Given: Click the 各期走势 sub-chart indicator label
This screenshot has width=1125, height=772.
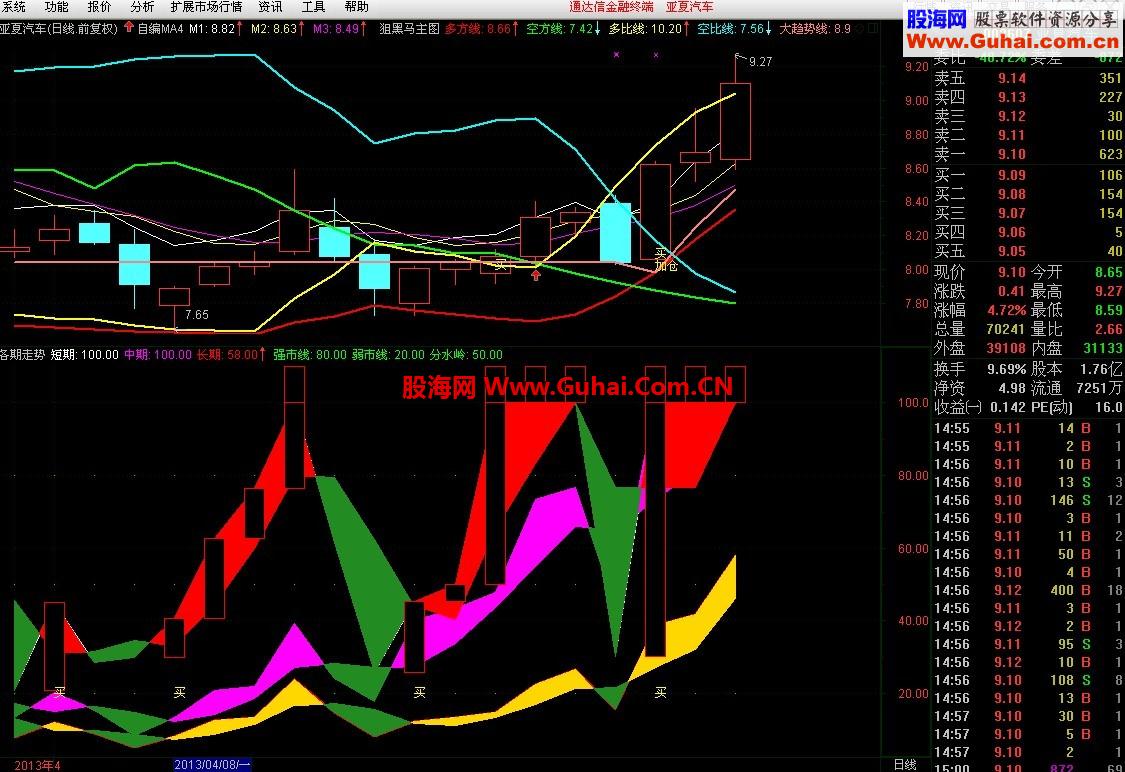Looking at the screenshot, I should click(22, 354).
